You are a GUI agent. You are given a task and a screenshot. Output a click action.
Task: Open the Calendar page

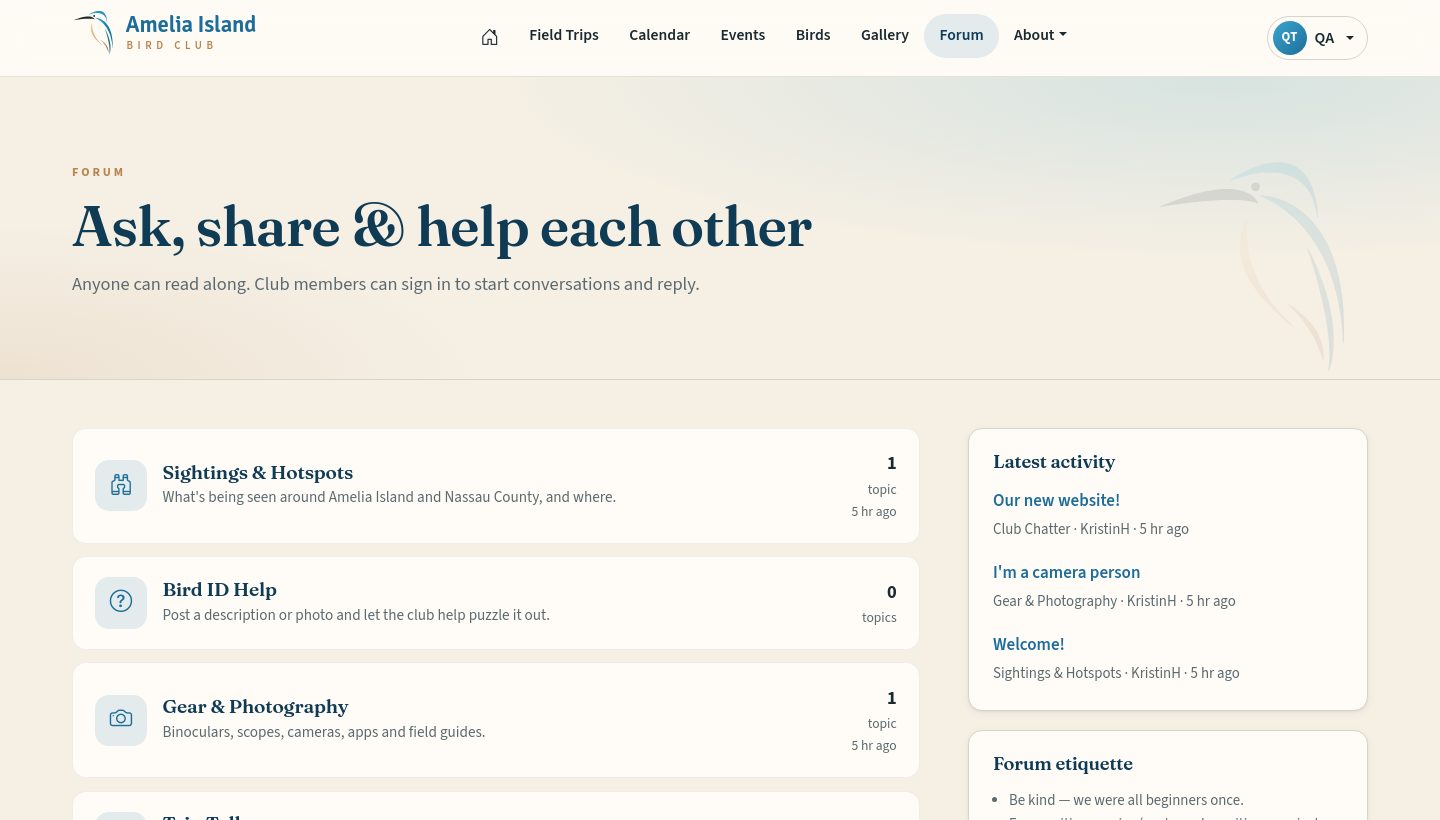pos(659,35)
